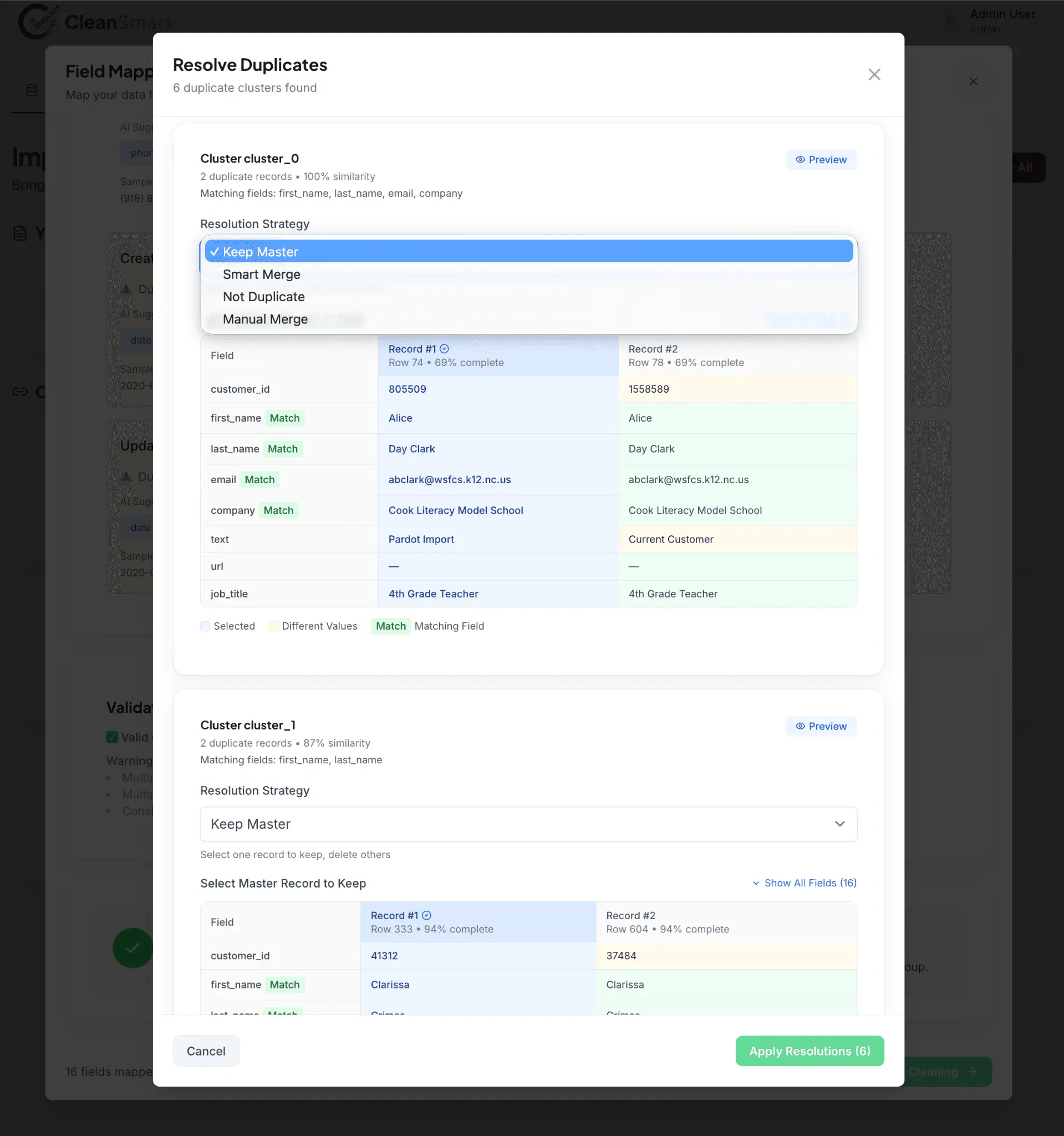Viewport: 1064px width, 1136px height.
Task: Apply Resolutions (6)
Action: 810,1051
